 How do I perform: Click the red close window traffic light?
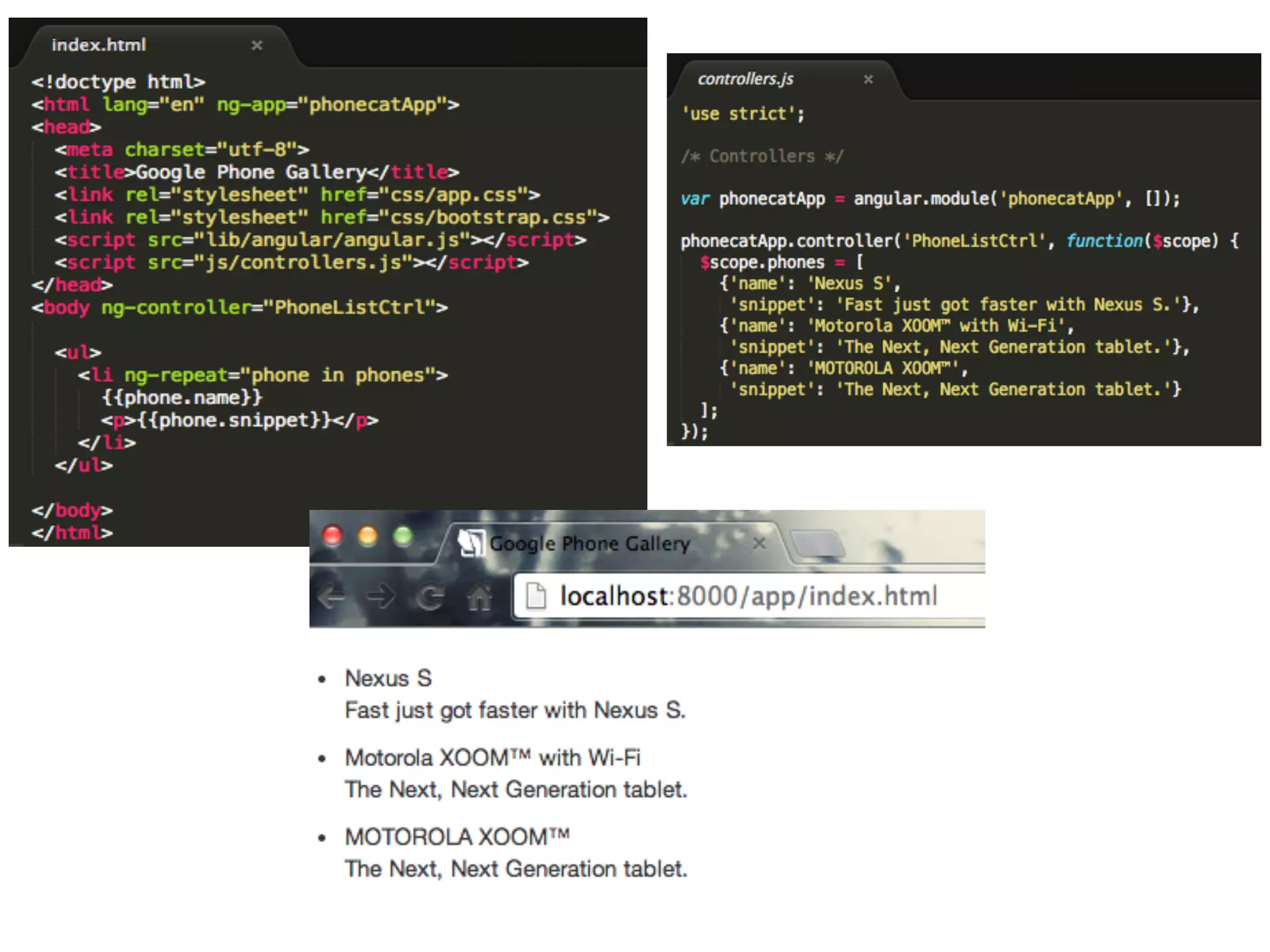pos(332,535)
